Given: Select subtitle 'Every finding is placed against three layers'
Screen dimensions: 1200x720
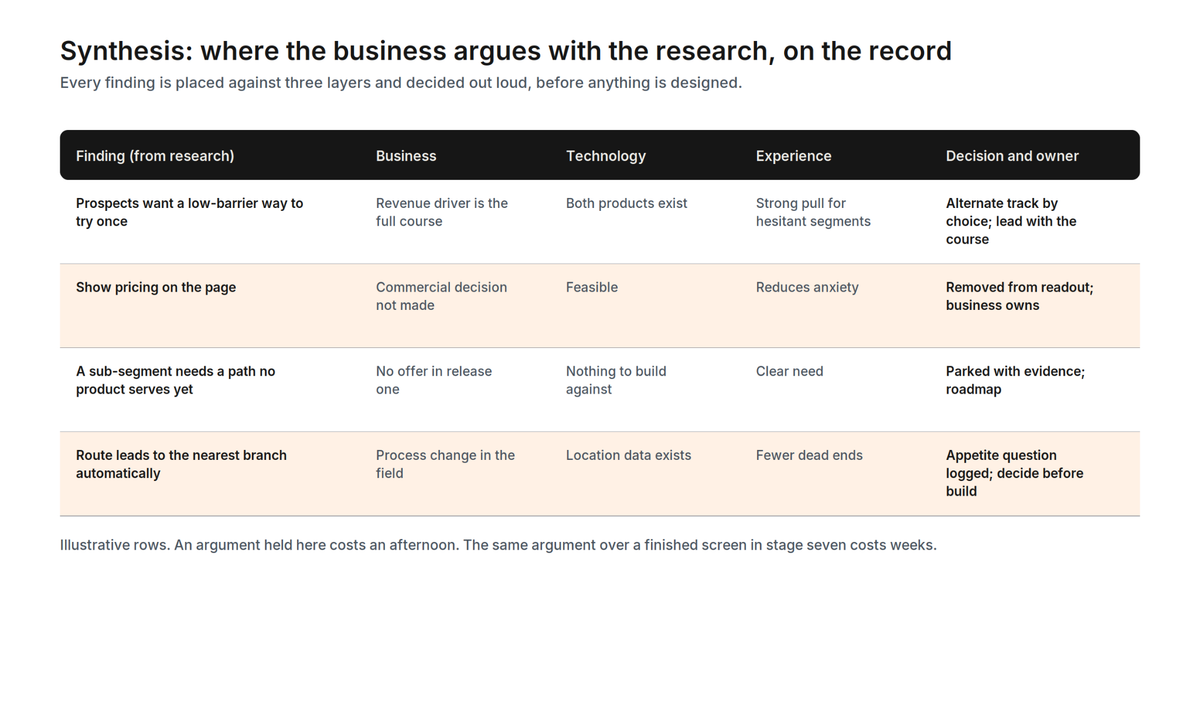Looking at the screenshot, I should pyautogui.click(x=401, y=83).
